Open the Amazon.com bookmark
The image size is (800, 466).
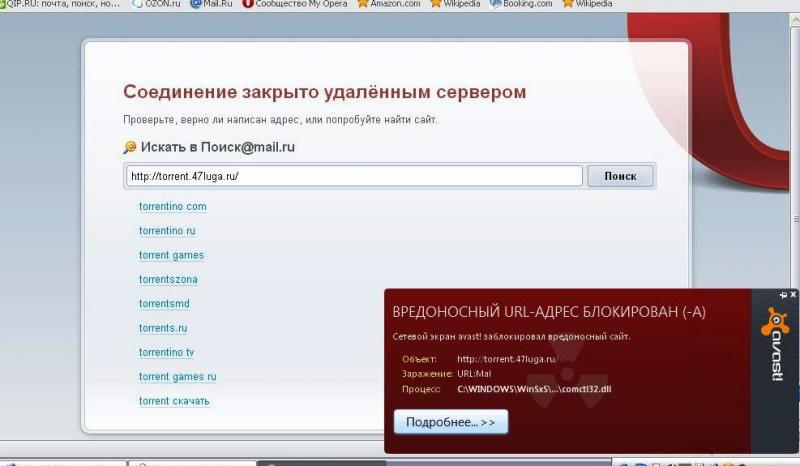392,4
